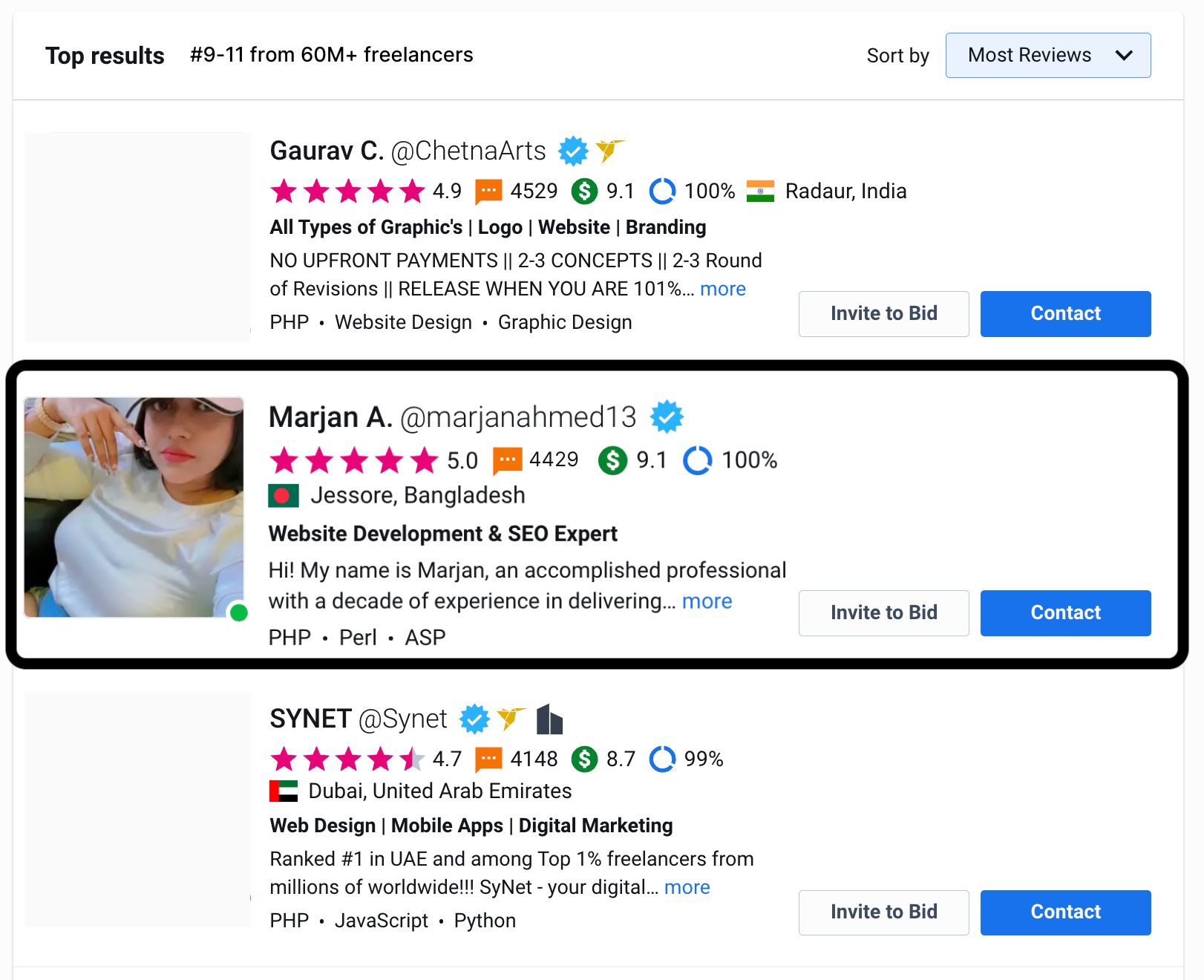Open the Most Reviews sort dropdown
This screenshot has height=980, width=1204.
1047,55
